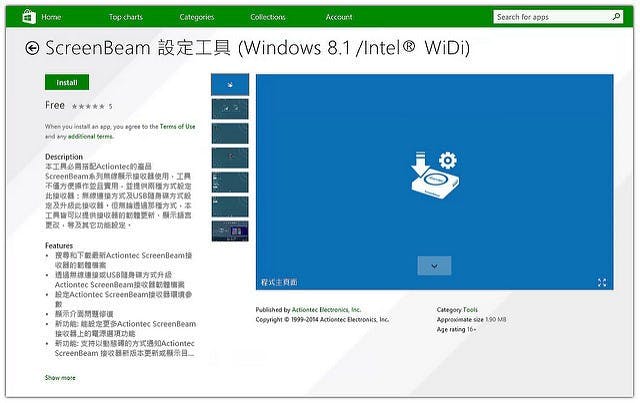Click Show more under Features
Viewport: 640px width, 403px height.
click(60, 378)
